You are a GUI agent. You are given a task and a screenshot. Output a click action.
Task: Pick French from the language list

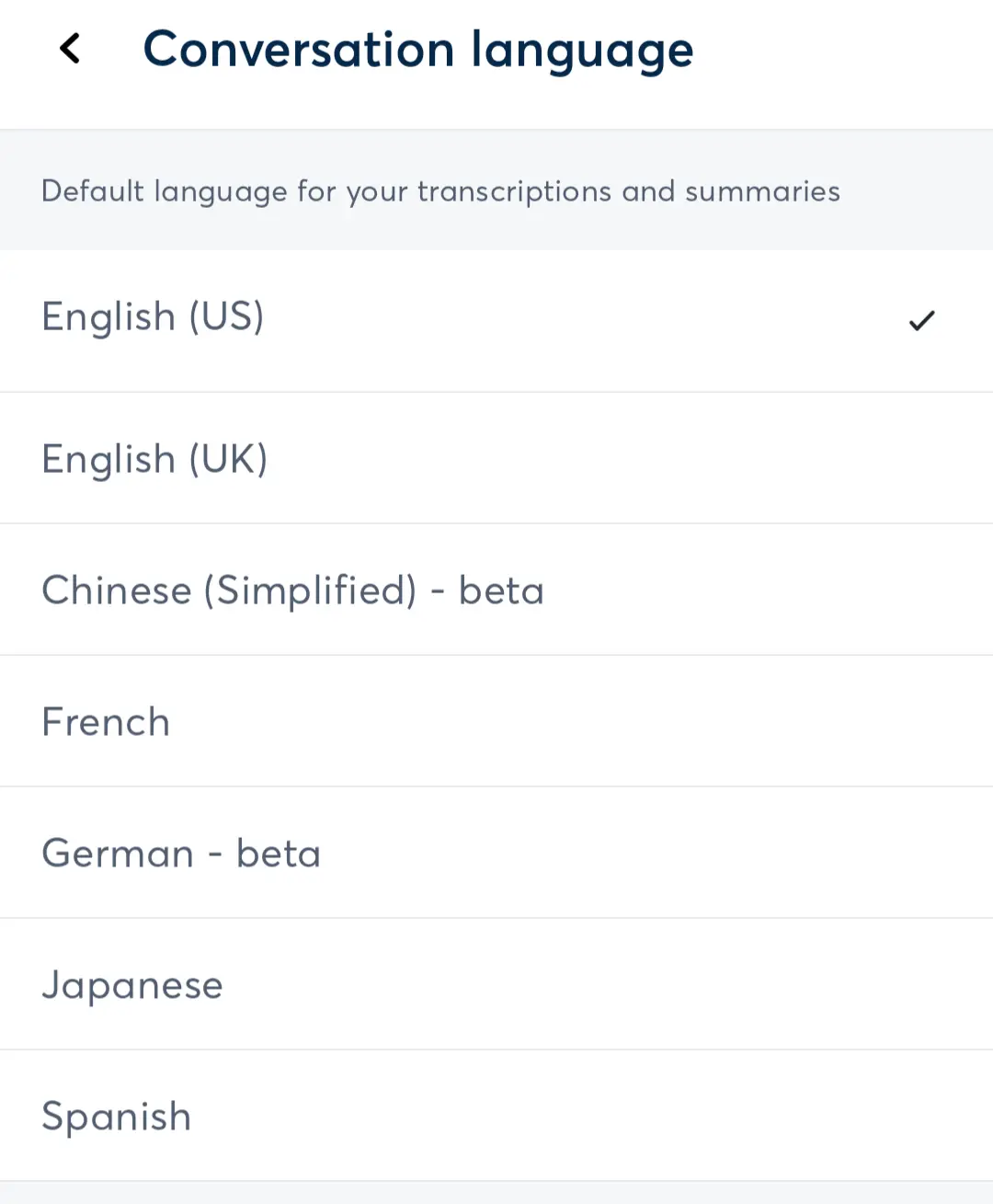tap(496, 721)
